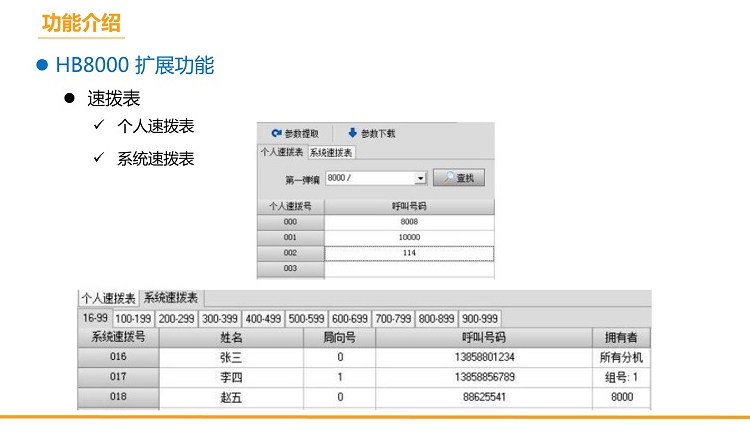
Task: Click owner cell 8000
Action: 621,397
